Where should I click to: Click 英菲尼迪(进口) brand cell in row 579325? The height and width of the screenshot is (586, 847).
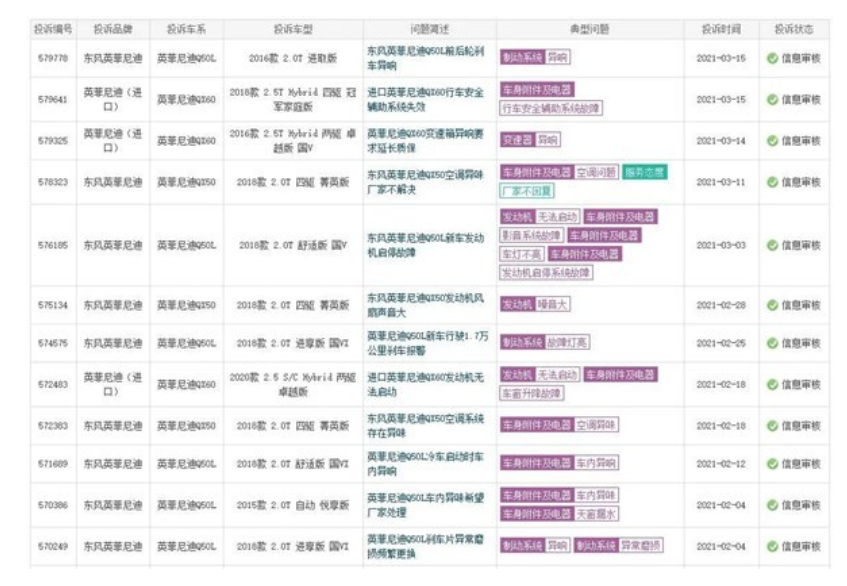tap(113, 140)
